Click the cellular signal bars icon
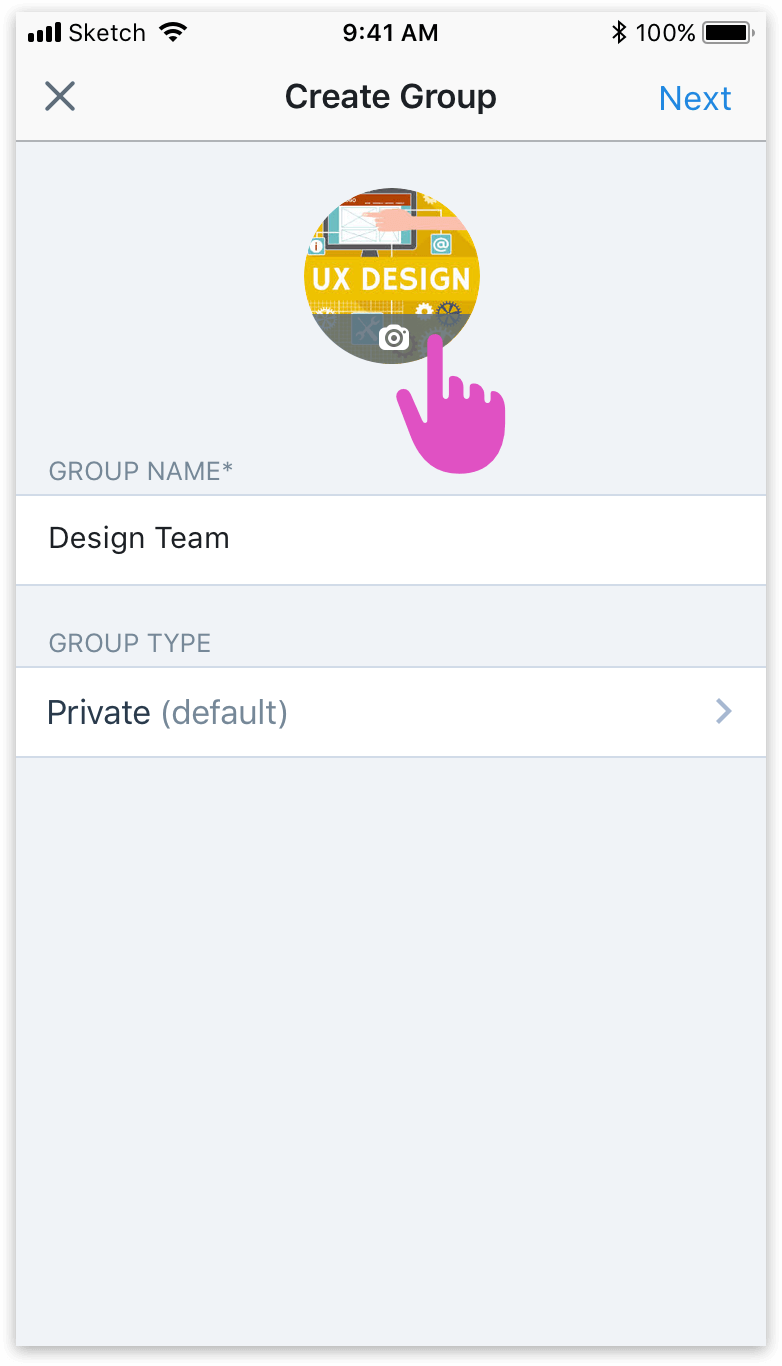 click(44, 34)
